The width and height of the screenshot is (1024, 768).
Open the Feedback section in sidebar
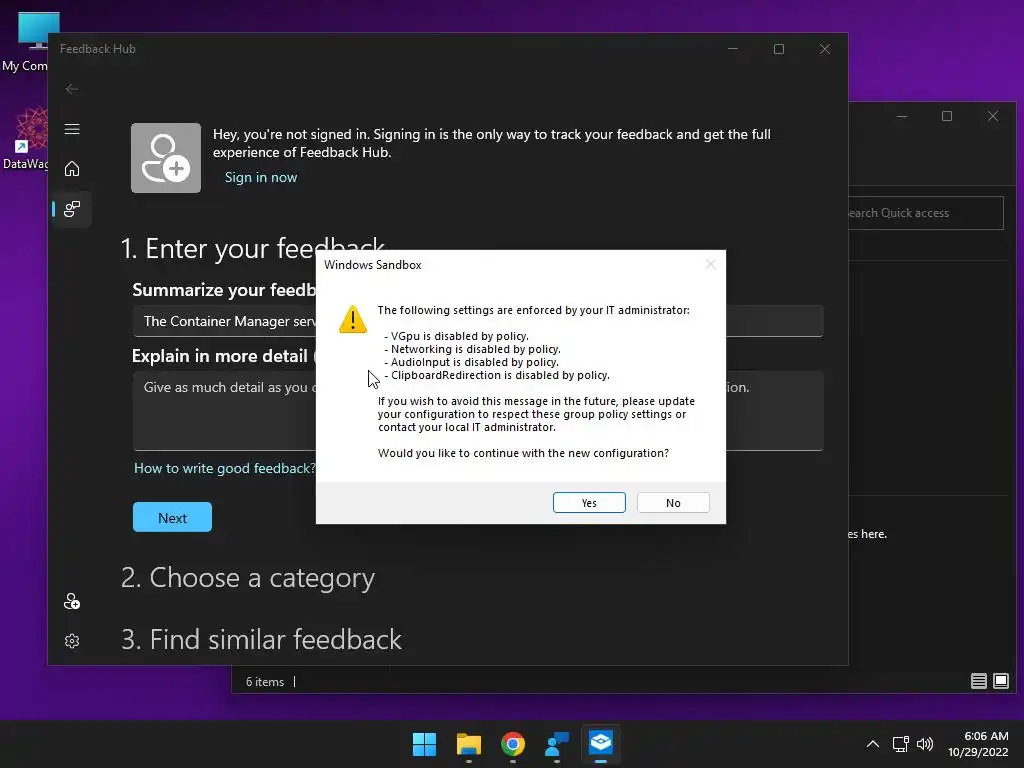(x=72, y=209)
